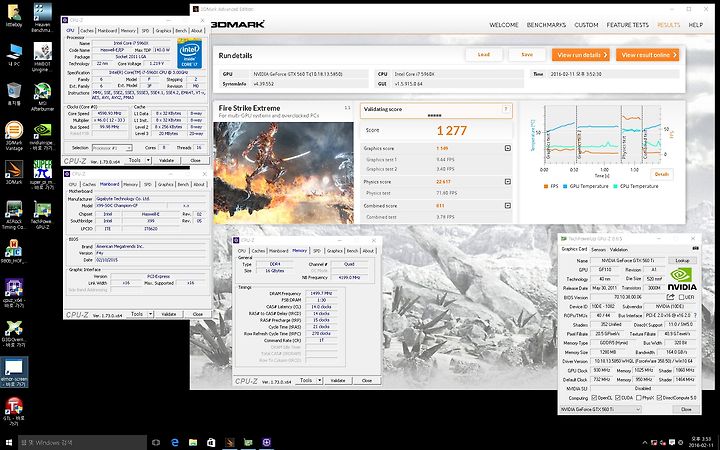Viewport: 720px width, 450px height.
Task: Open the 3DMark desktop shortcut
Action: click(14, 173)
